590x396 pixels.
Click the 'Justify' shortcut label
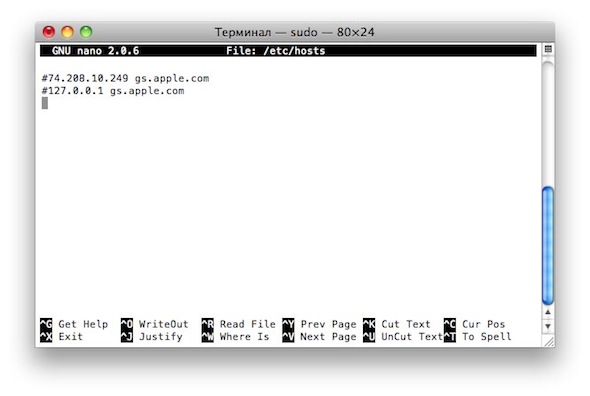coord(161,337)
